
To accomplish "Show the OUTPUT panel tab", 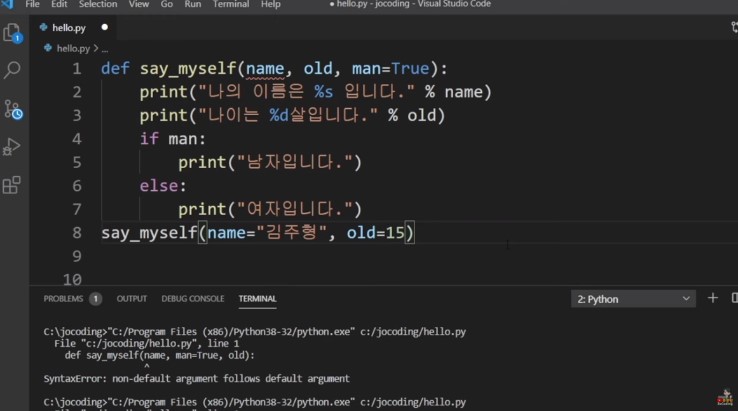I will (x=132, y=299).
